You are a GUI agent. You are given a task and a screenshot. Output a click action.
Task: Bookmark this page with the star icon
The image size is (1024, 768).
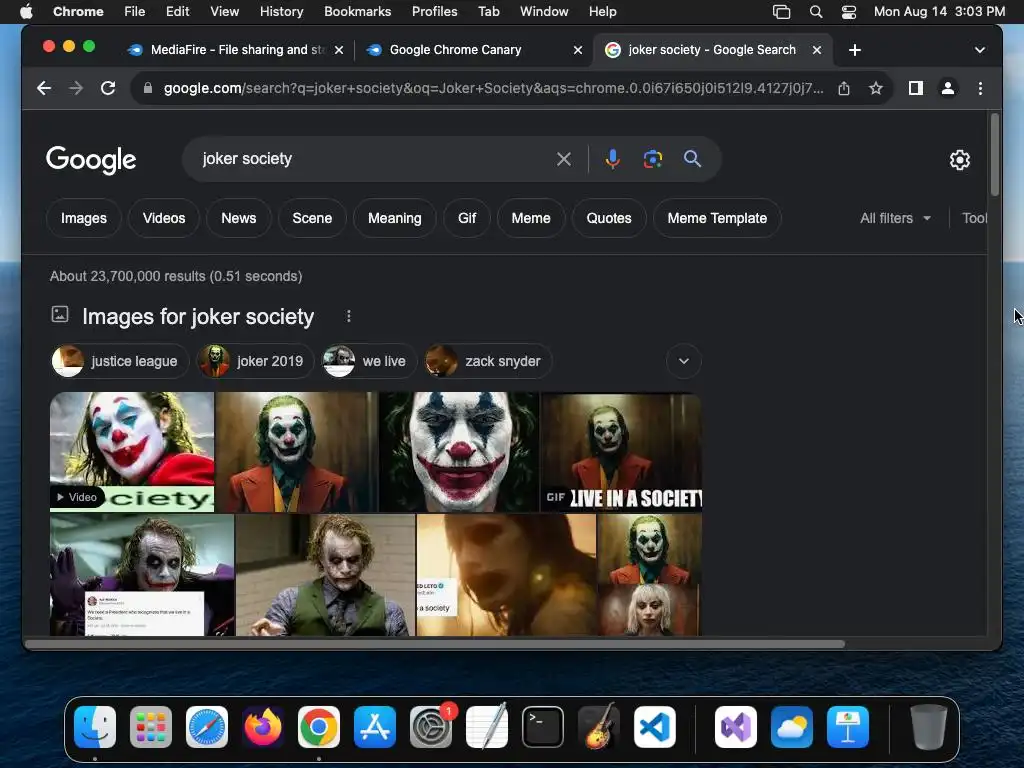876,88
